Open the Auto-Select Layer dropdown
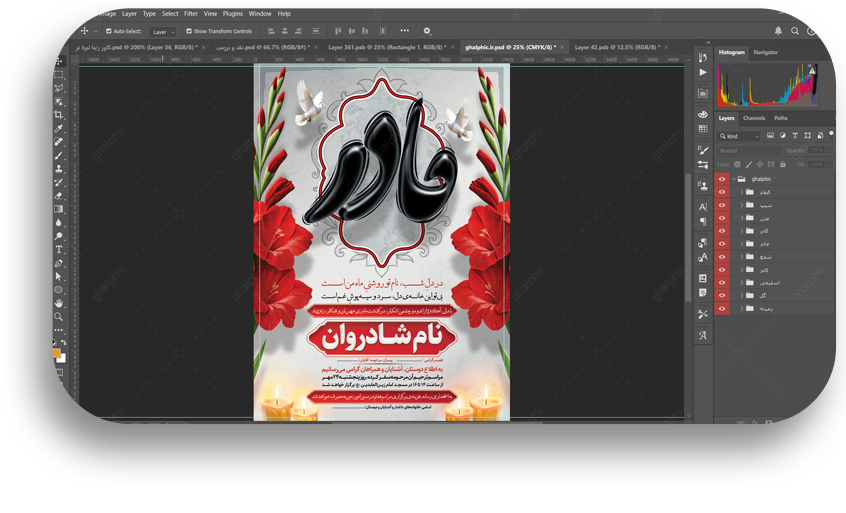This screenshot has height=513, width=846. [x=163, y=32]
